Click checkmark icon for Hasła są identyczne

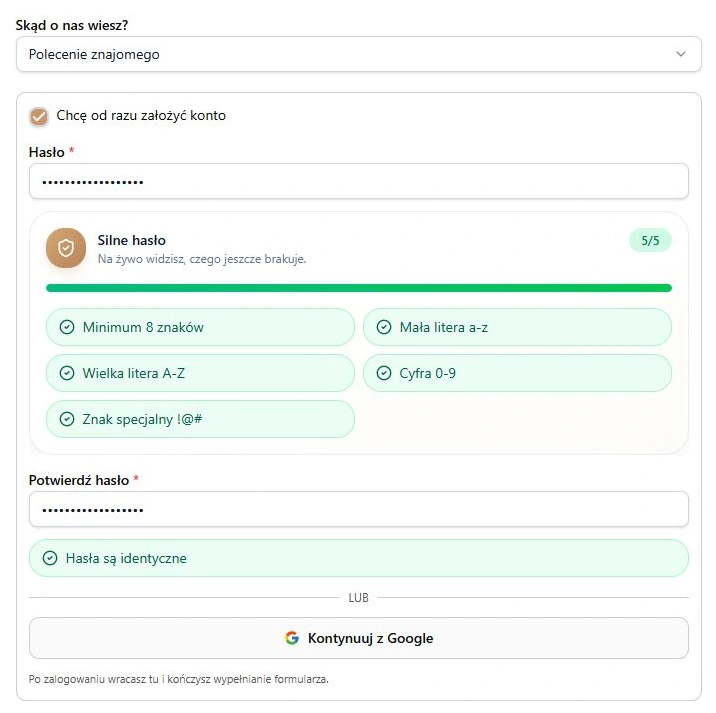click(50, 558)
